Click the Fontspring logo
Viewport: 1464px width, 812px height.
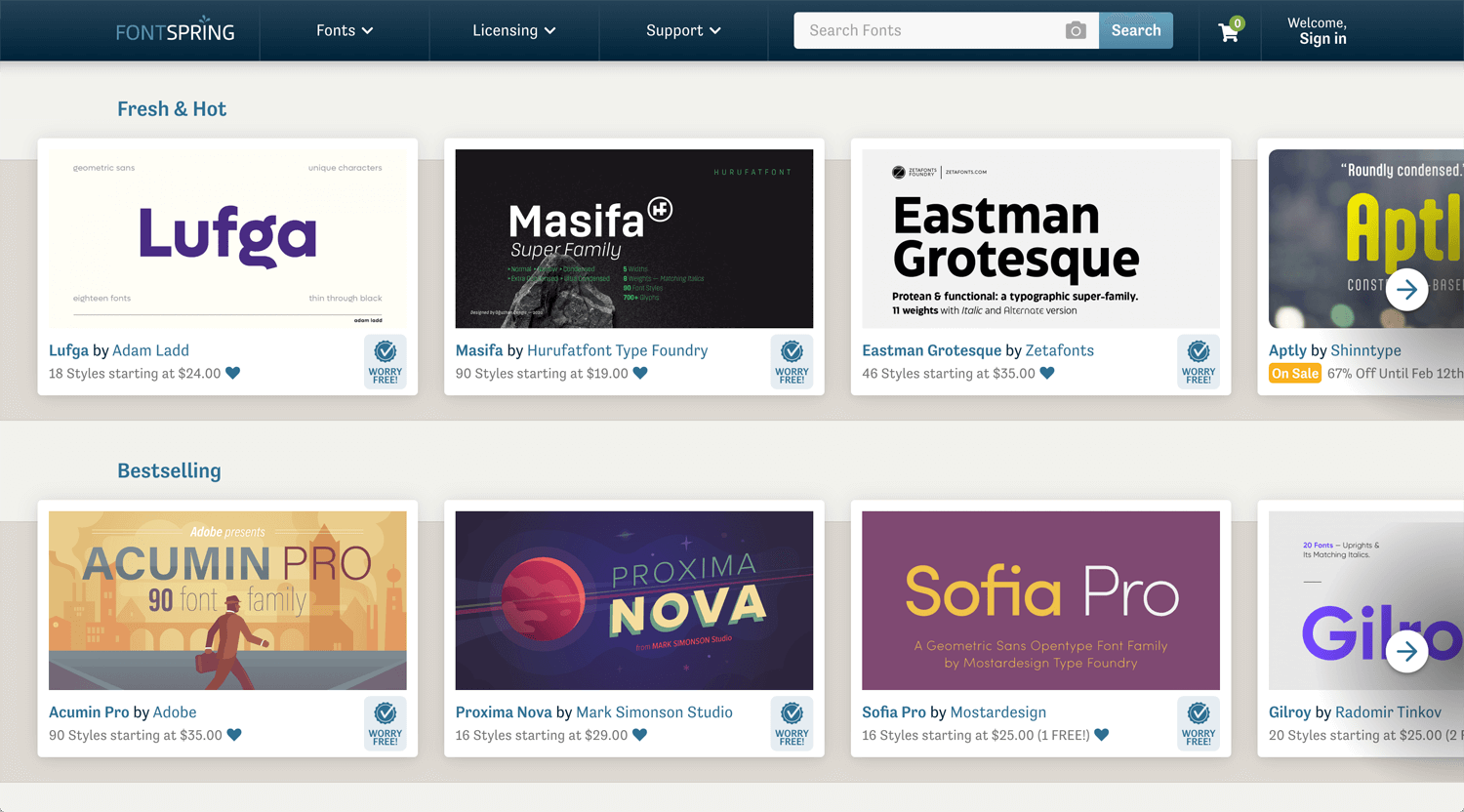[176, 29]
